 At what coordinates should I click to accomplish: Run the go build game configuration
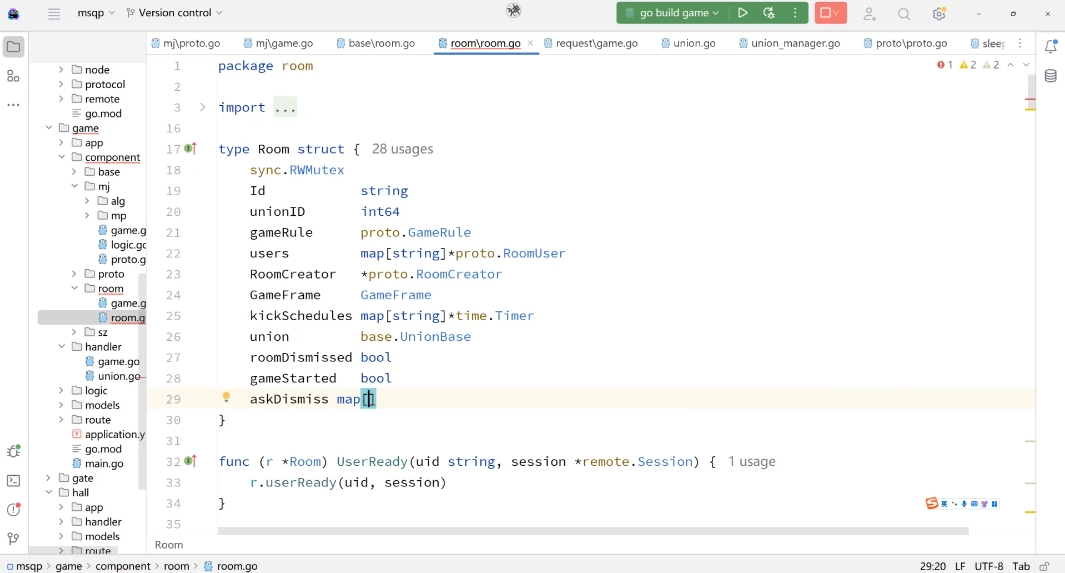click(x=742, y=13)
